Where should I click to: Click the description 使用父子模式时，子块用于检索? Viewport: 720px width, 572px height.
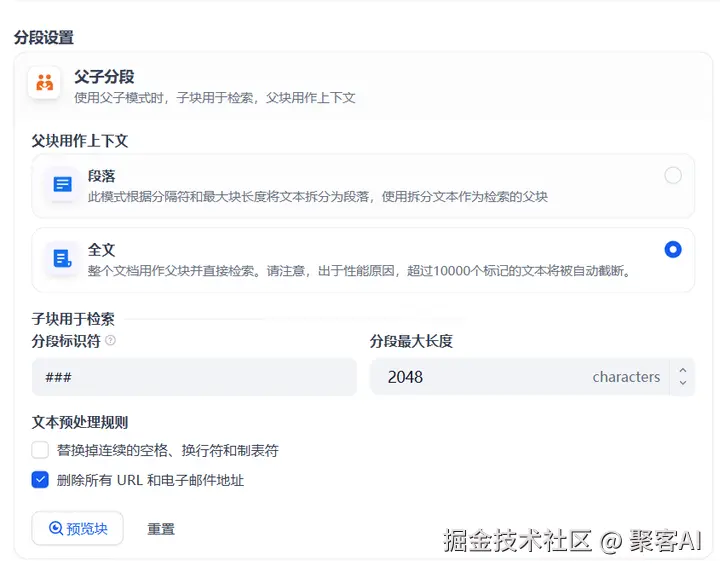click(x=214, y=97)
